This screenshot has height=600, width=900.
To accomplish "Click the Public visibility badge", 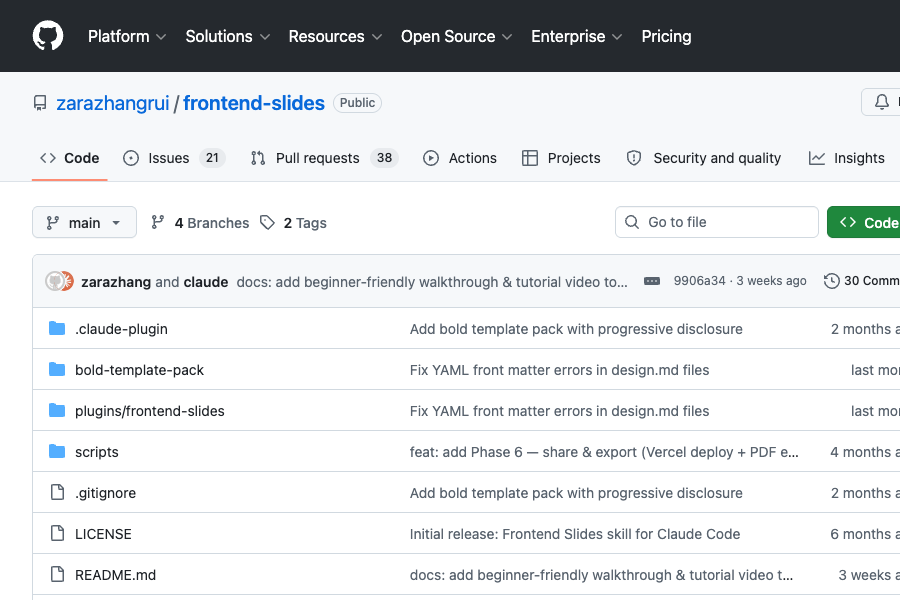I will pos(357,103).
